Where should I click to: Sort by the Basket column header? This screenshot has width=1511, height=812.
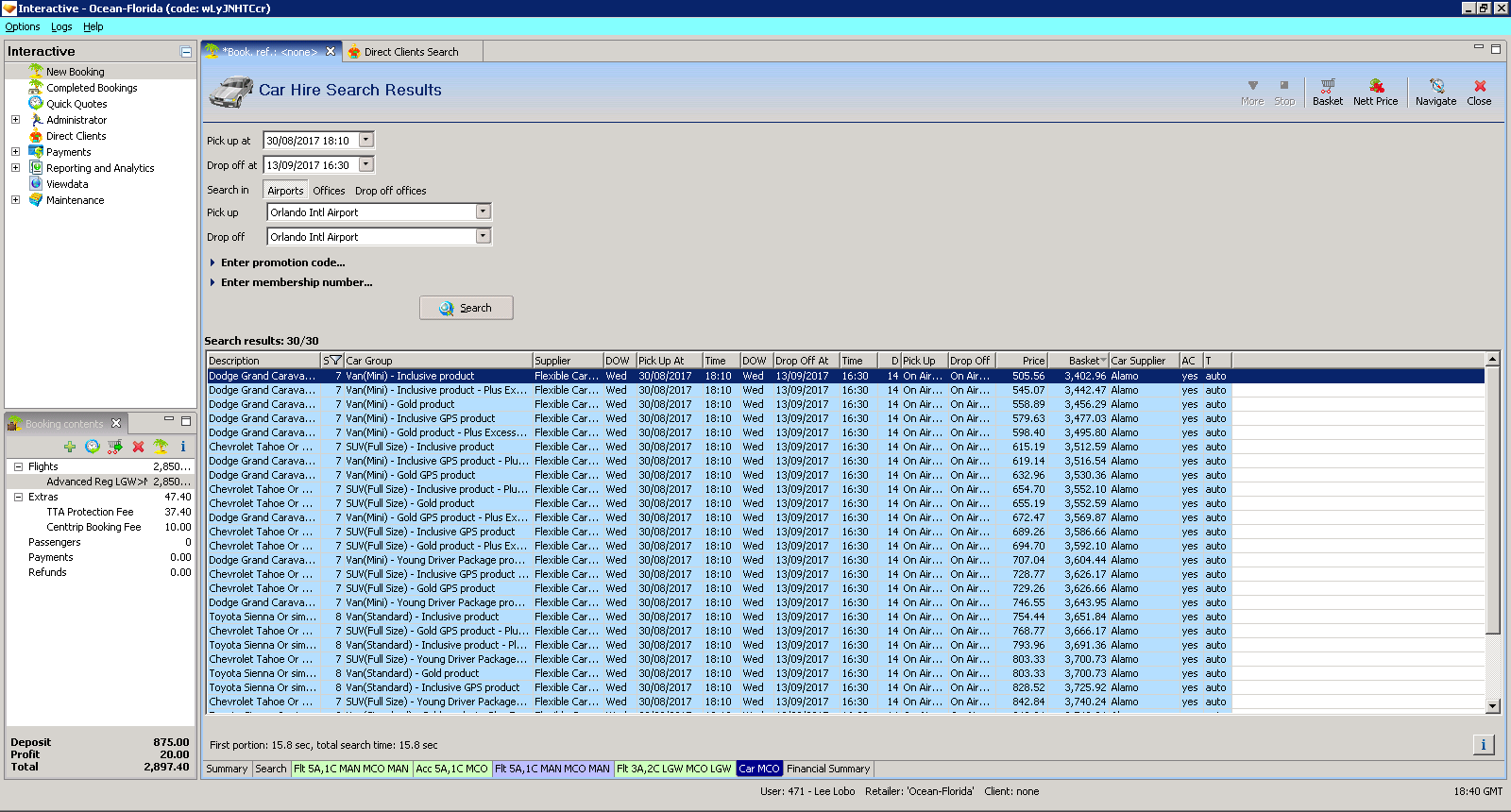pos(1078,361)
